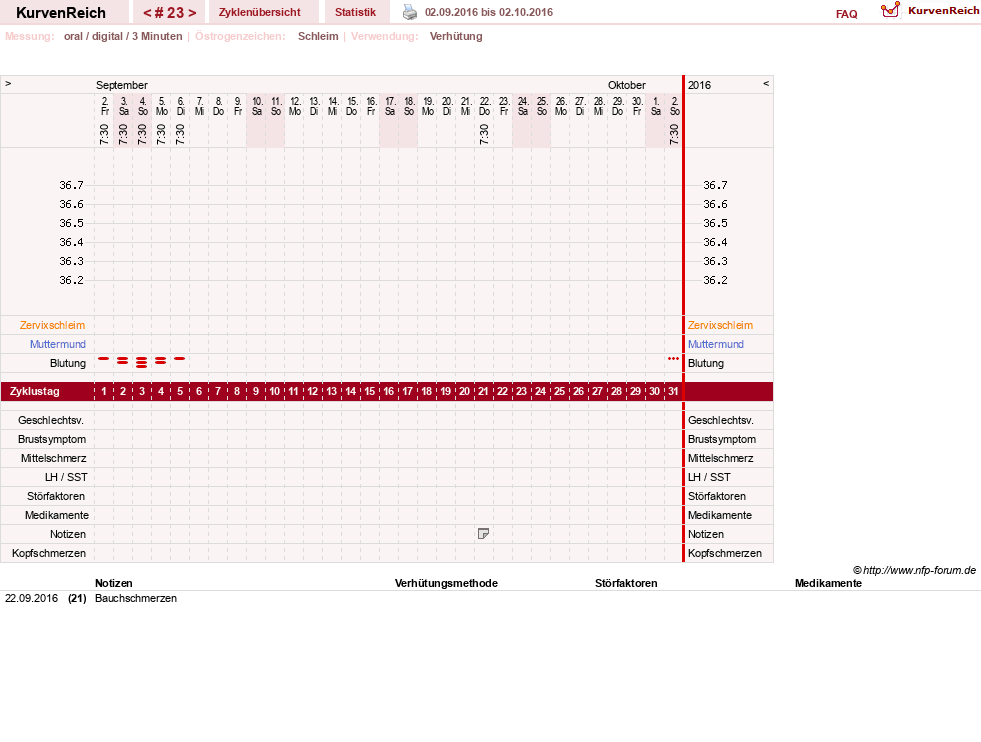Click the left Störfaktoren row label
The image size is (981, 742).
coord(56,496)
